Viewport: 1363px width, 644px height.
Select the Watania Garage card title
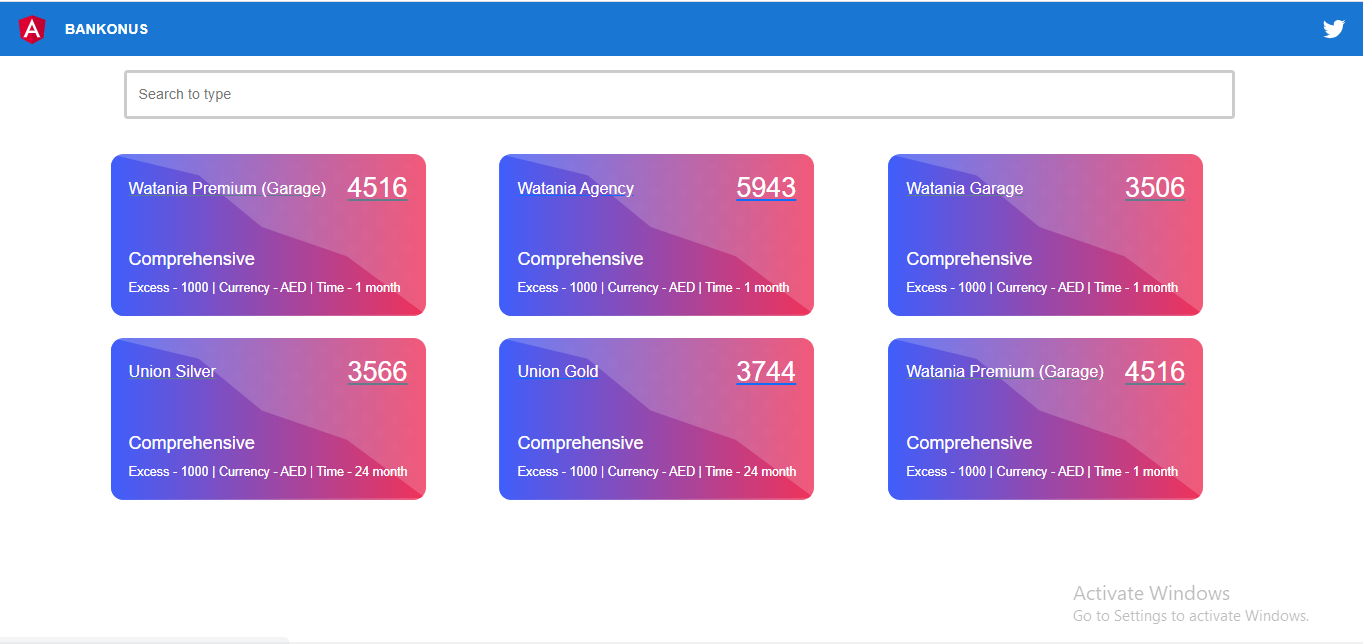pos(965,188)
